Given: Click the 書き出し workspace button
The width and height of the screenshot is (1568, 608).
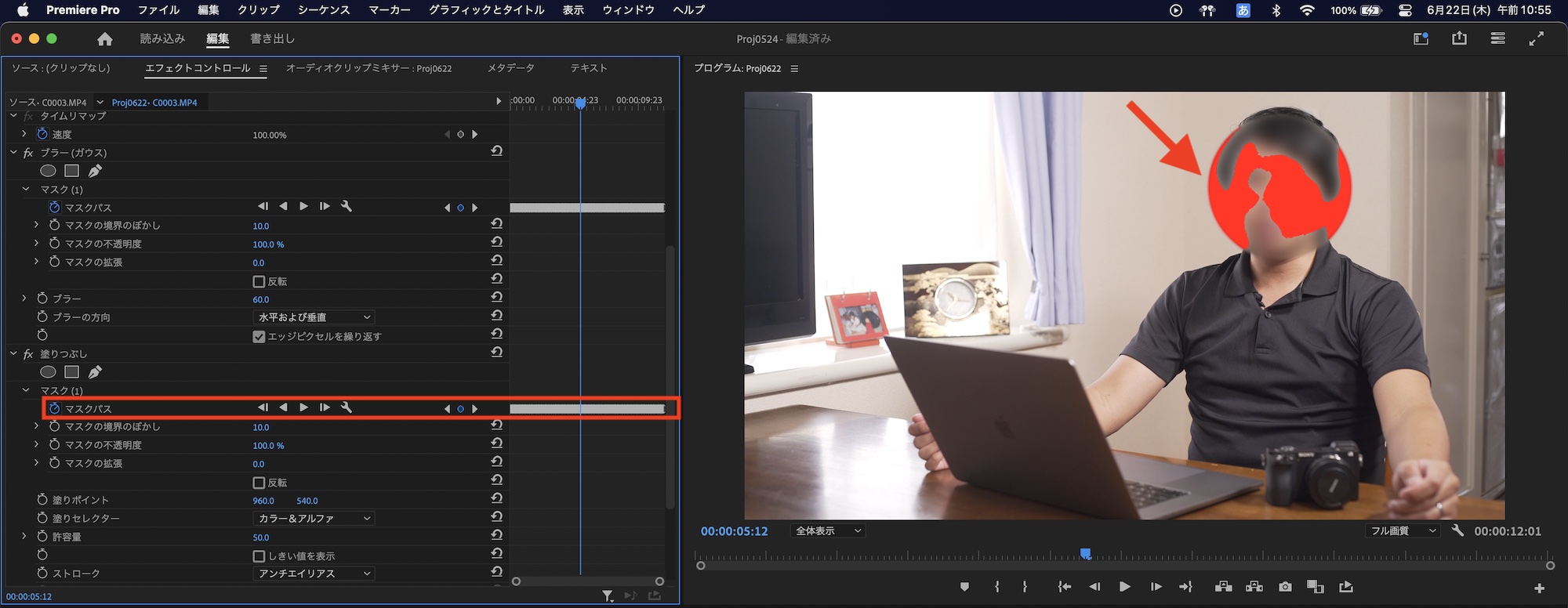Looking at the screenshot, I should click(x=272, y=39).
